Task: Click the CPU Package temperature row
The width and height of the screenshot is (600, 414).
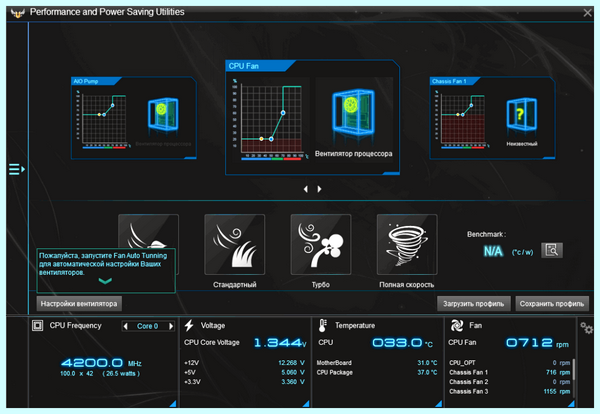Action: tap(377, 372)
